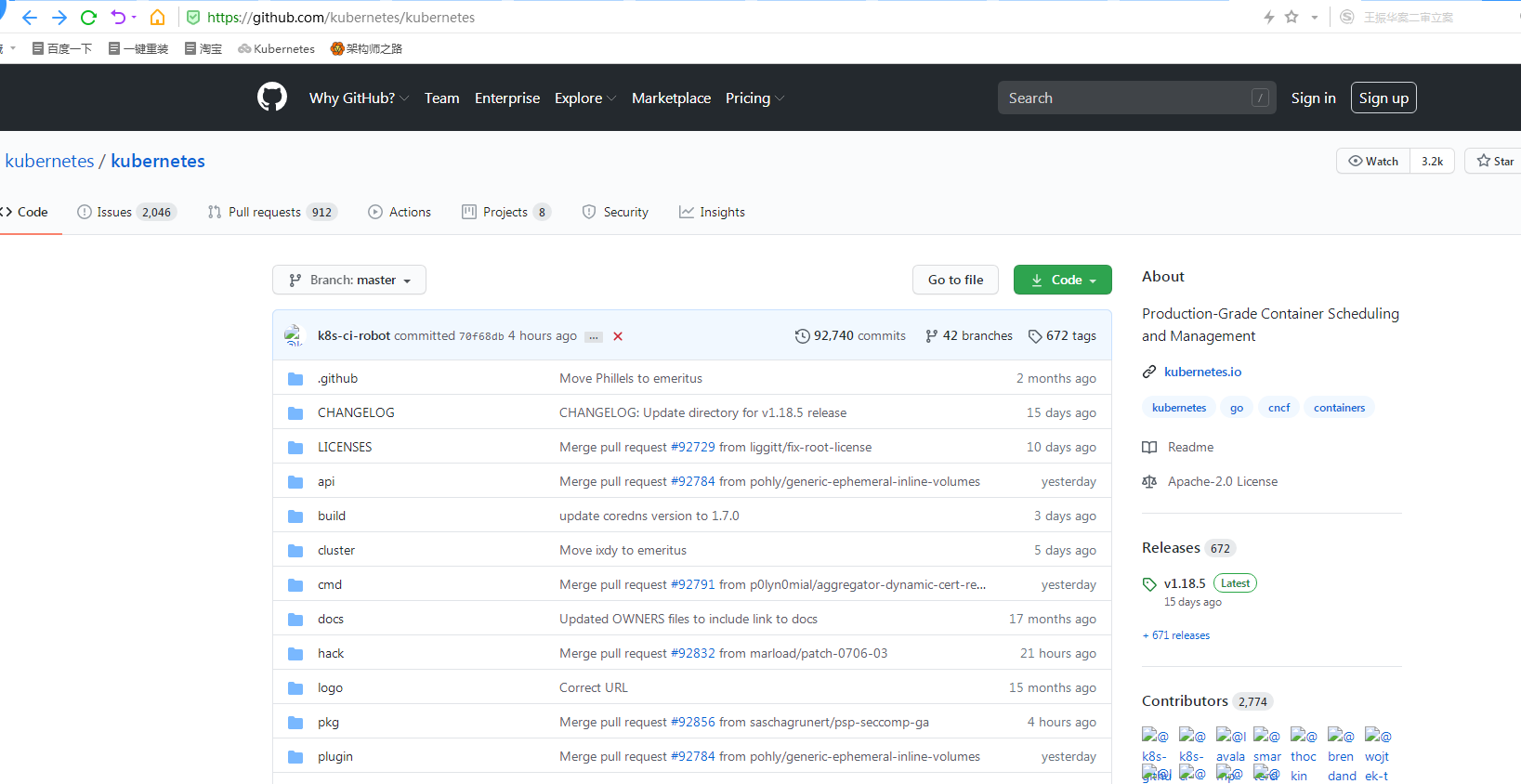The image size is (1521, 784).
Task: Expand the Explore menu
Action: (x=585, y=98)
